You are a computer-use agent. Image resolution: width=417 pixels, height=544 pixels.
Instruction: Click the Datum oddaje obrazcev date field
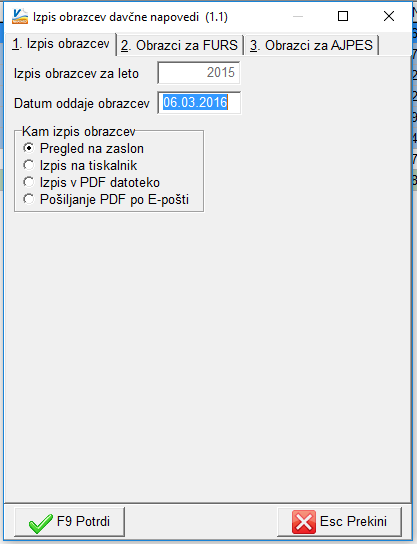pyautogui.click(x=199, y=103)
